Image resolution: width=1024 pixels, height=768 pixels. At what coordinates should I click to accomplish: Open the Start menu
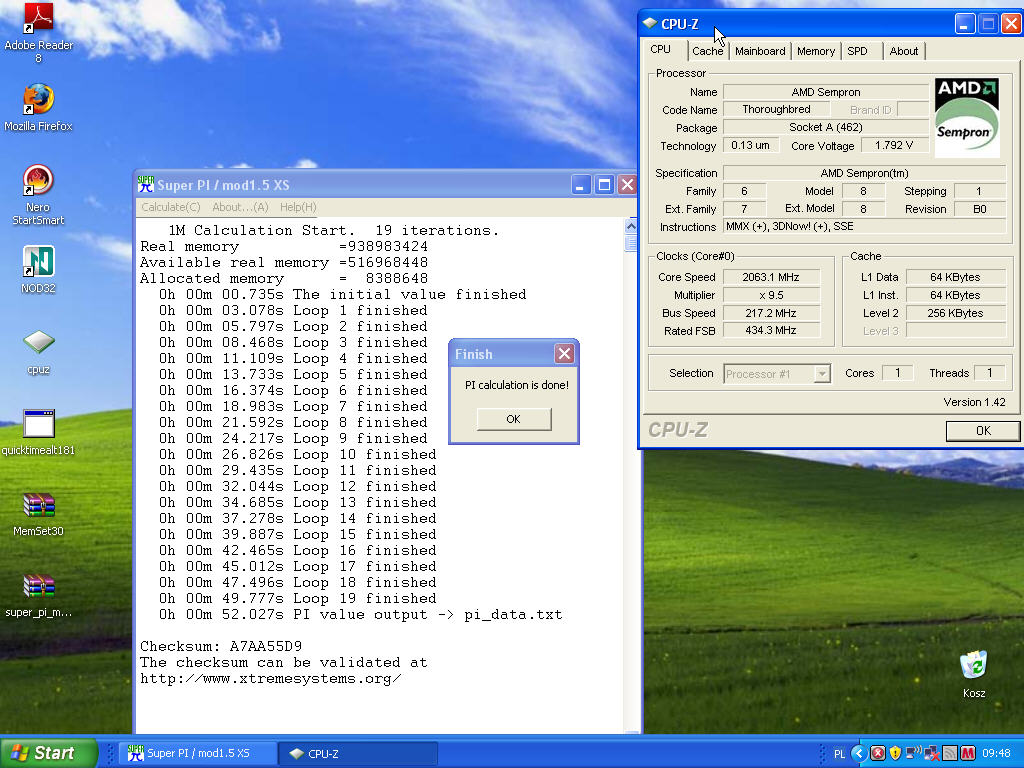(47, 753)
